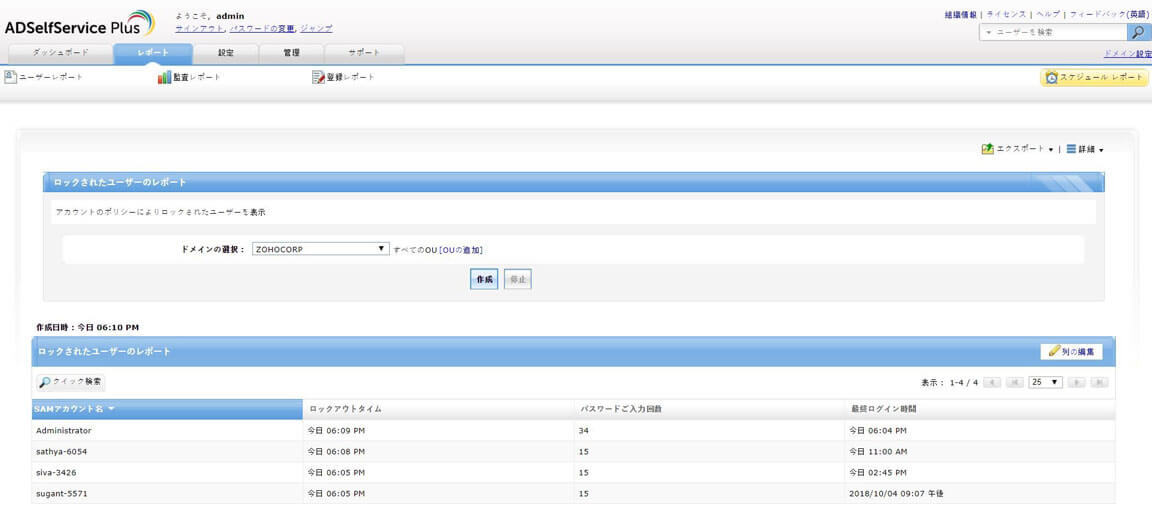Image resolution: width=1152 pixels, height=523 pixels.
Task: Click OUの追加 link
Action: click(x=463, y=250)
